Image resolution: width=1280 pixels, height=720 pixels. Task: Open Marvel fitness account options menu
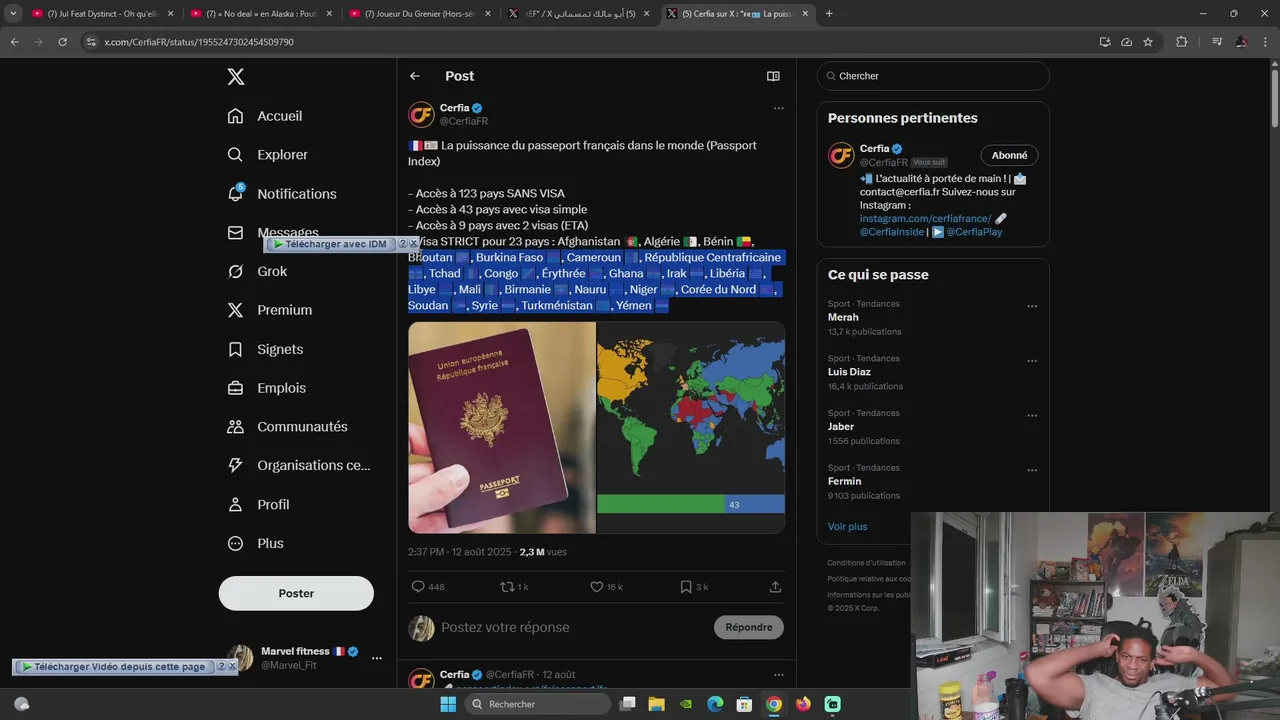point(377,658)
